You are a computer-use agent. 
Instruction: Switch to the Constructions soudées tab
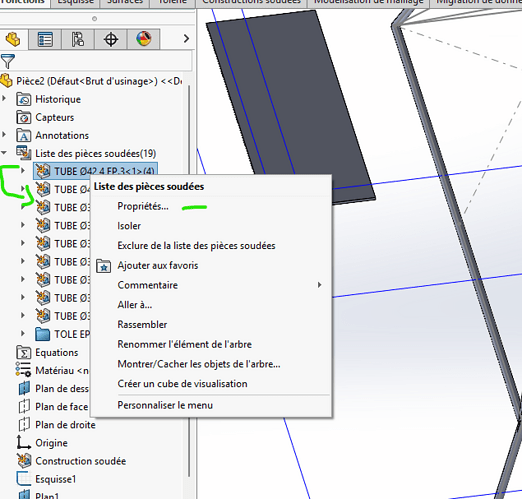click(251, 3)
